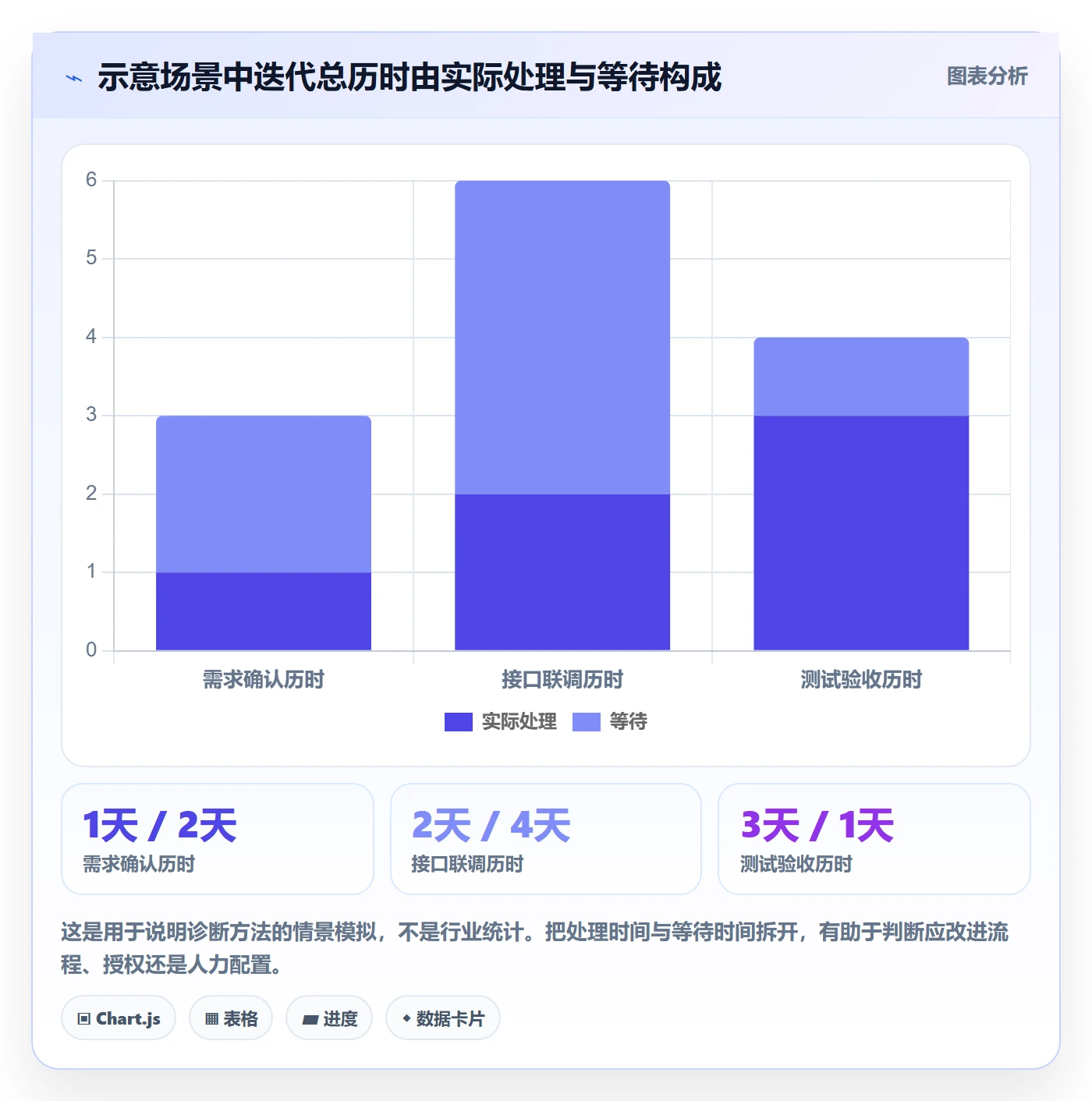Select the Chart.js tag chip
Screen dimensions: 1092x1101
tap(119, 1018)
